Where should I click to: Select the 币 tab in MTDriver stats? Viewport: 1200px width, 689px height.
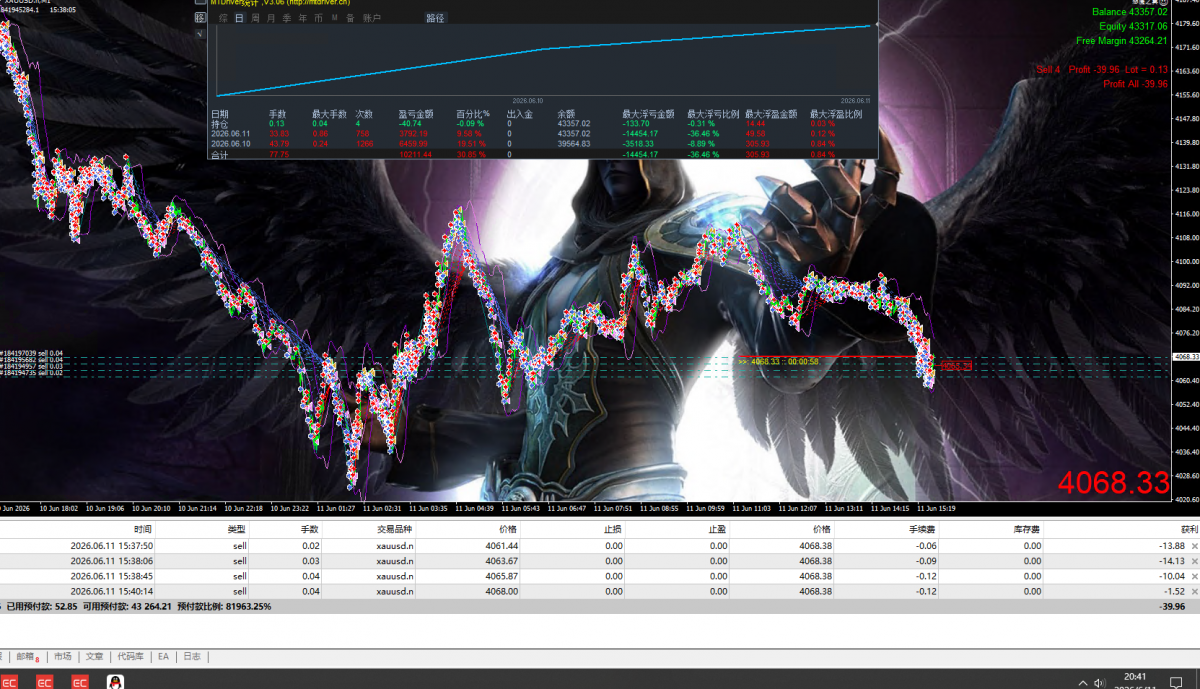pyautogui.click(x=318, y=18)
